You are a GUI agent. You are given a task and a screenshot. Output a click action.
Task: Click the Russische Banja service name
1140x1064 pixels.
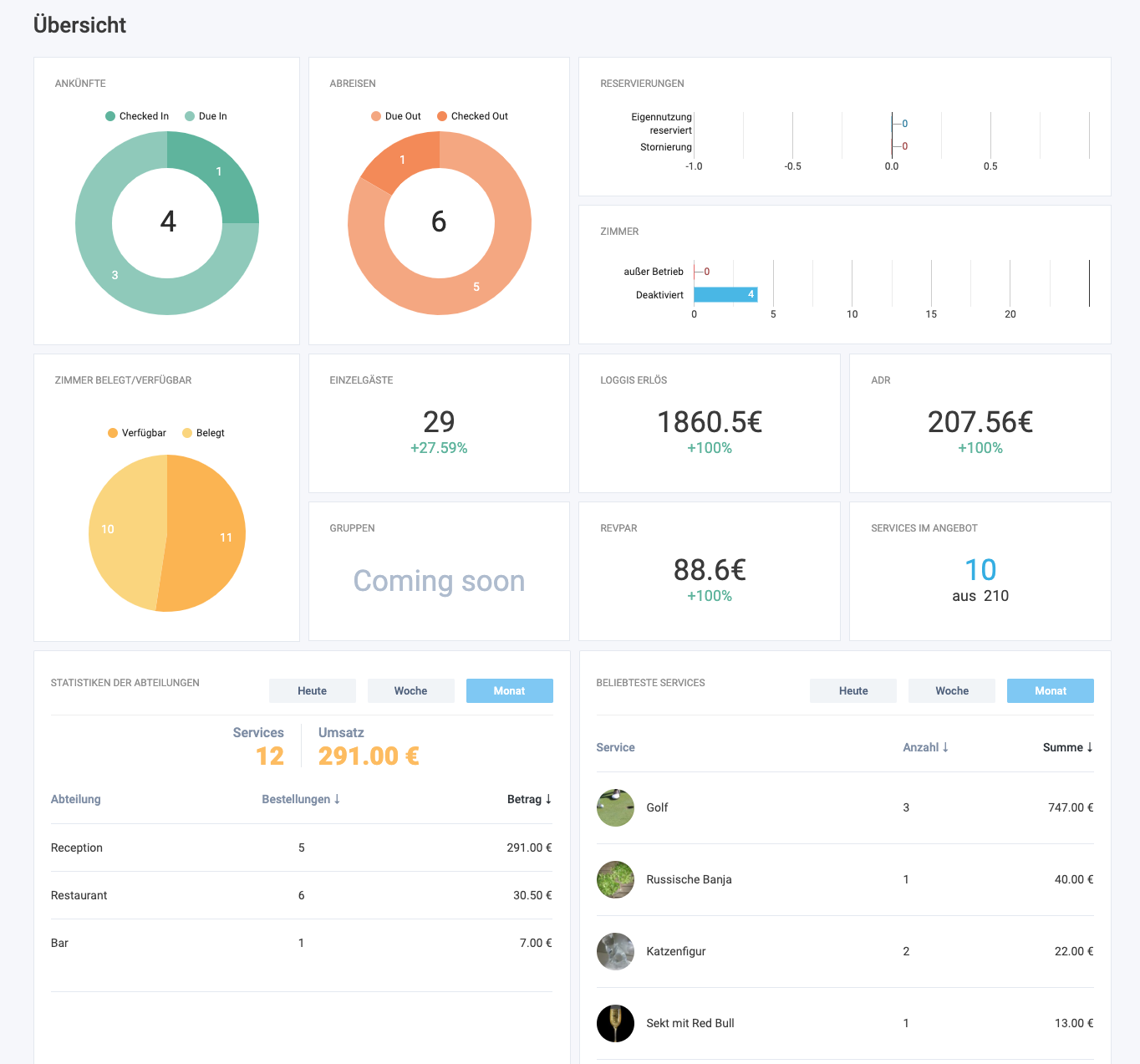[x=689, y=879]
